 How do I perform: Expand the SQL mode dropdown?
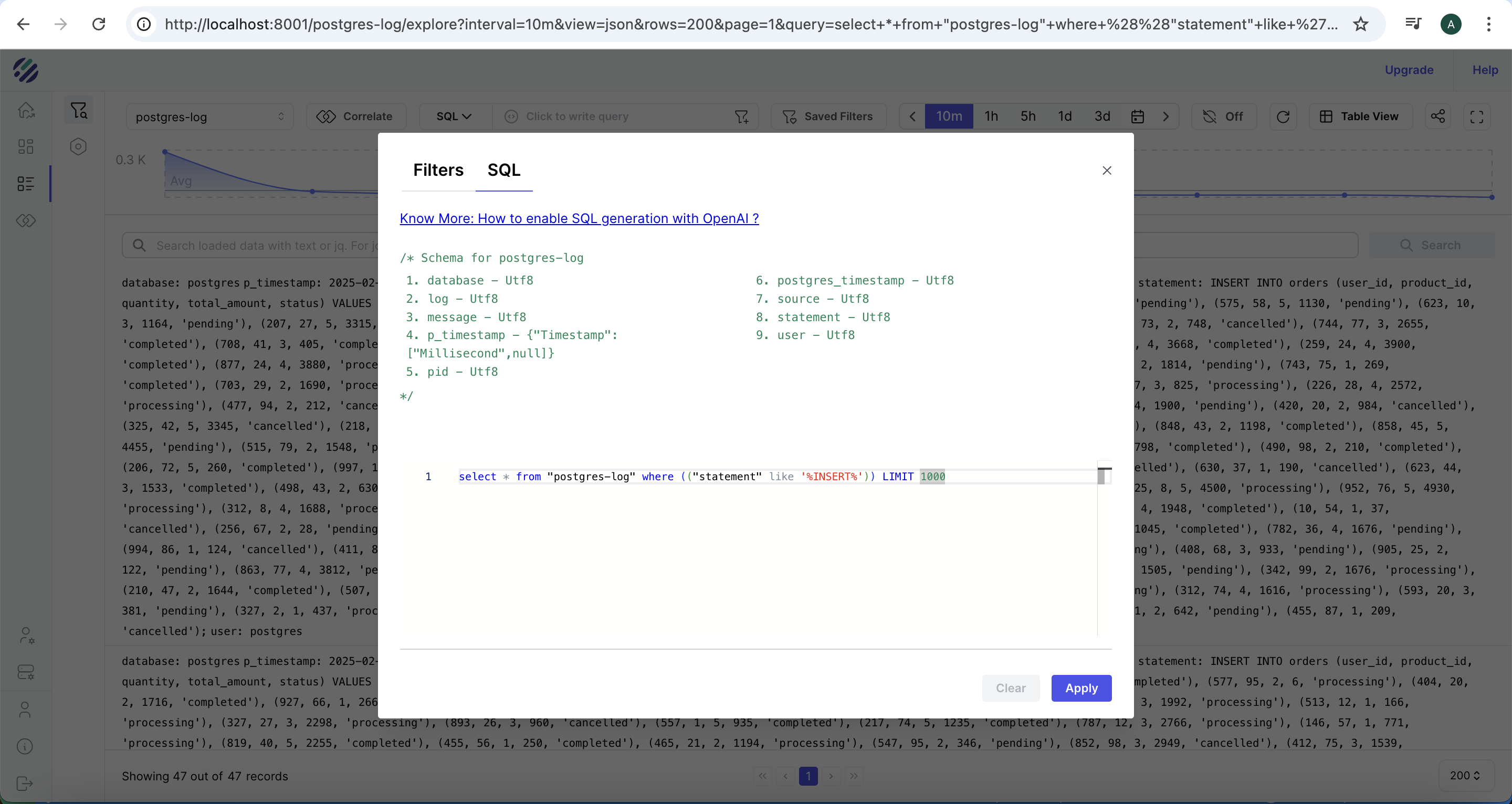[x=454, y=116]
